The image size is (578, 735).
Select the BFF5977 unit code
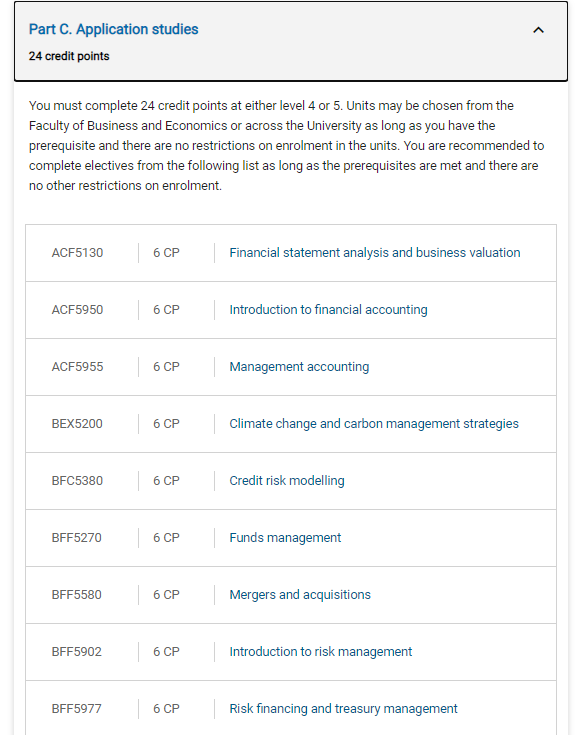[x=76, y=709]
